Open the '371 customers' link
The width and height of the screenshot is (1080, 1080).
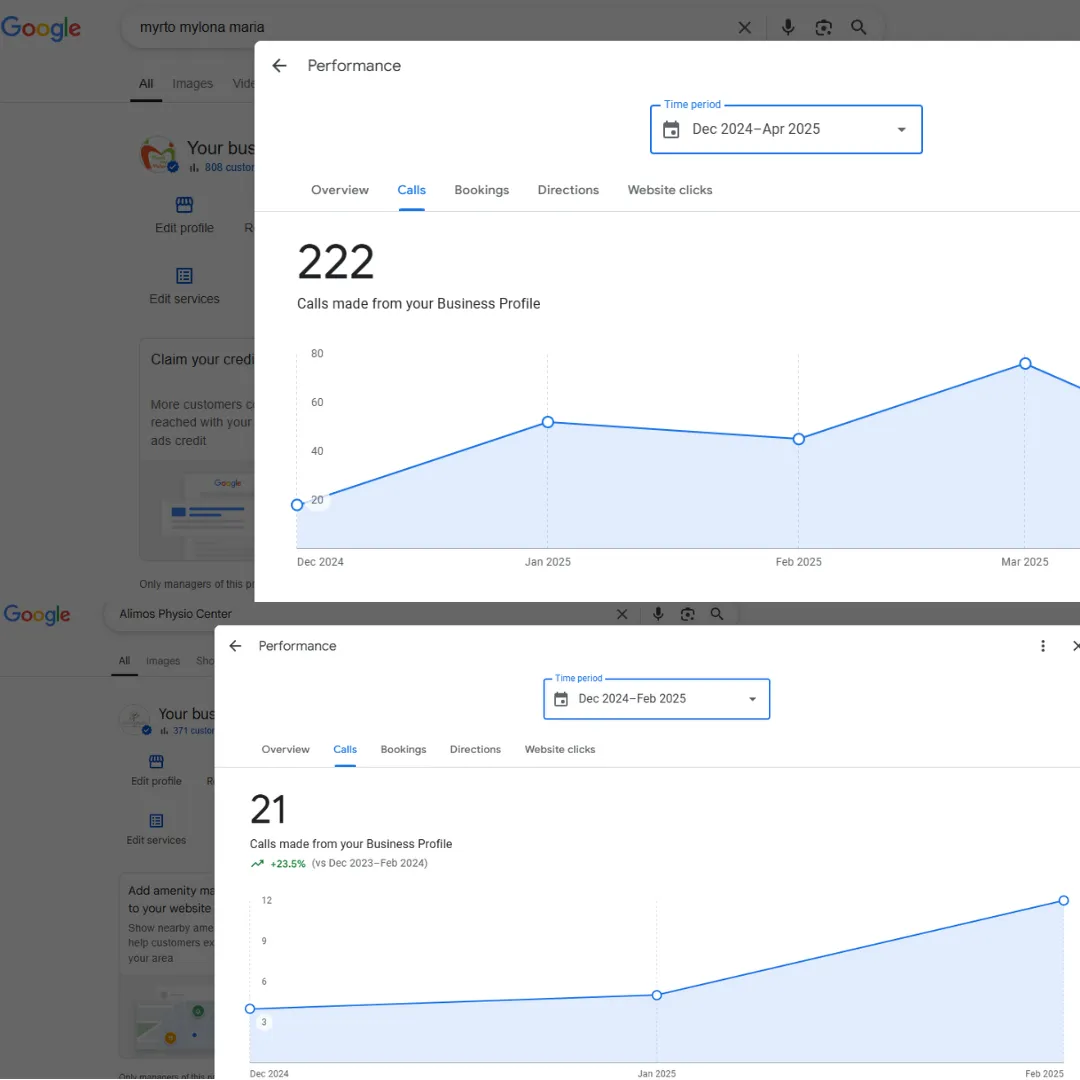[193, 731]
